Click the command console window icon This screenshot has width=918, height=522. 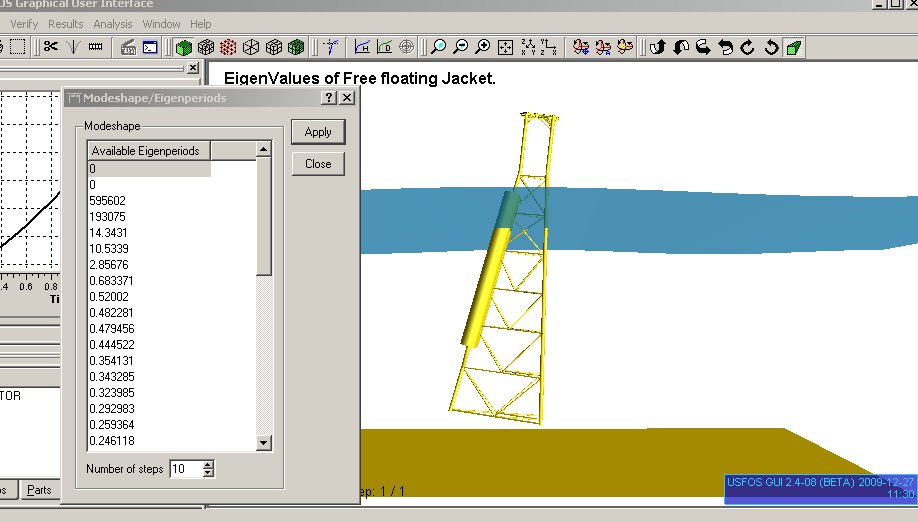(x=149, y=47)
